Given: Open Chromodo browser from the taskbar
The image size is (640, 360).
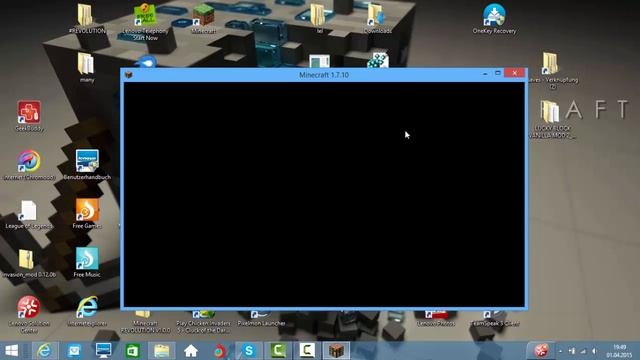Looking at the screenshot, I should (x=220, y=351).
